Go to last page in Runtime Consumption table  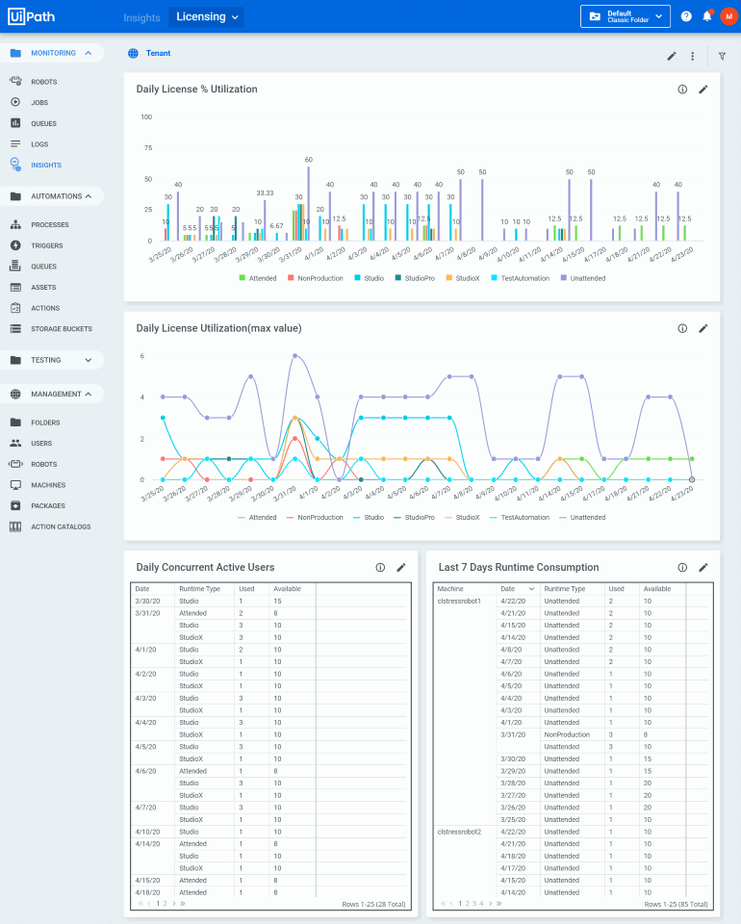[499, 903]
